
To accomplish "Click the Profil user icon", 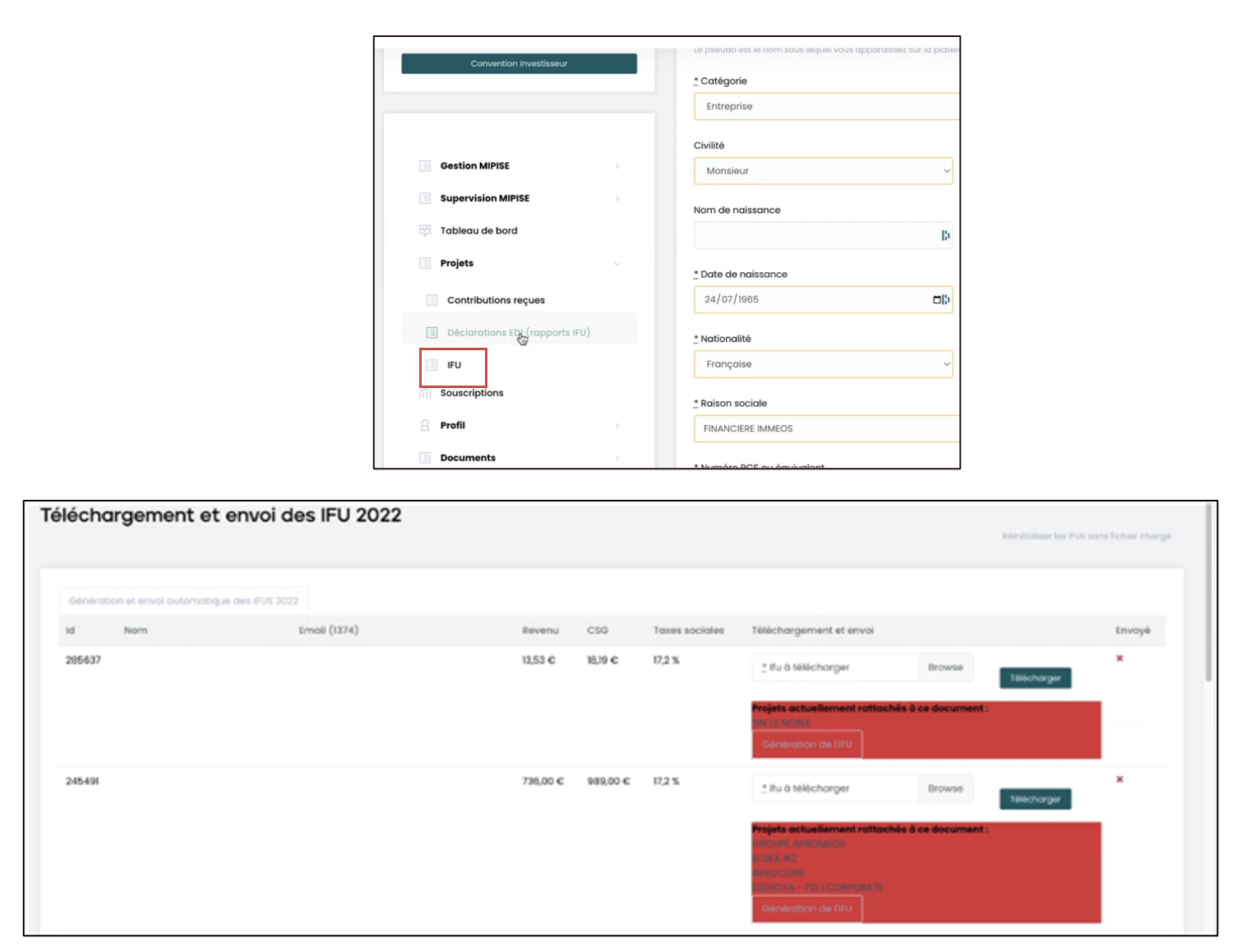I will 425,426.
